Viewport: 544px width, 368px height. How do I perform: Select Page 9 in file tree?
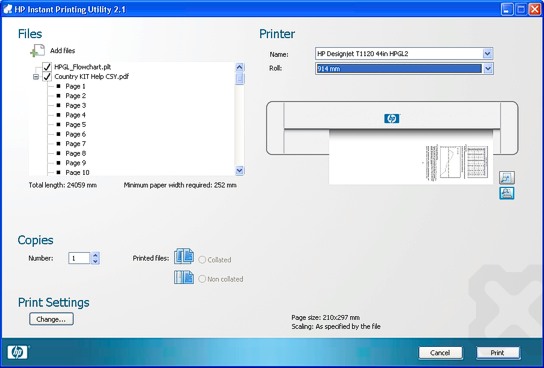coord(75,163)
